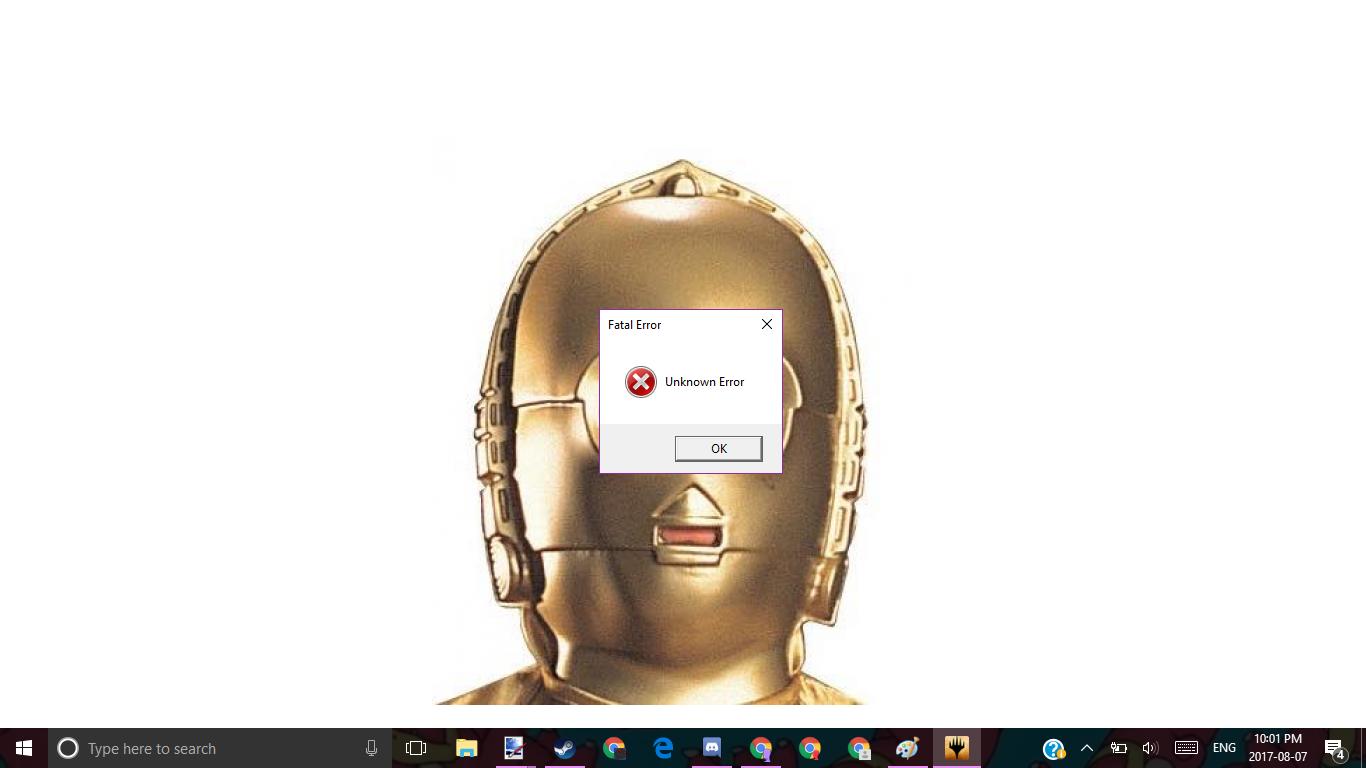Click the 'Type here to search' box
1366x768 pixels.
(210, 748)
